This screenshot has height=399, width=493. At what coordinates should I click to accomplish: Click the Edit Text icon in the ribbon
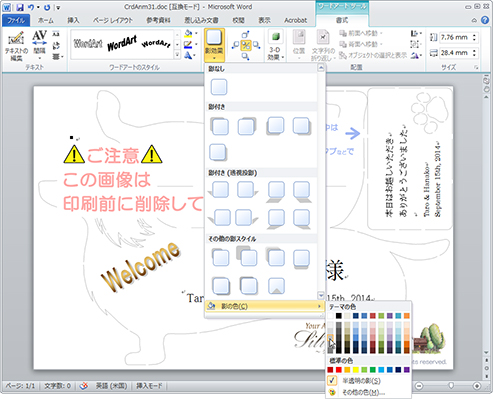coord(16,46)
